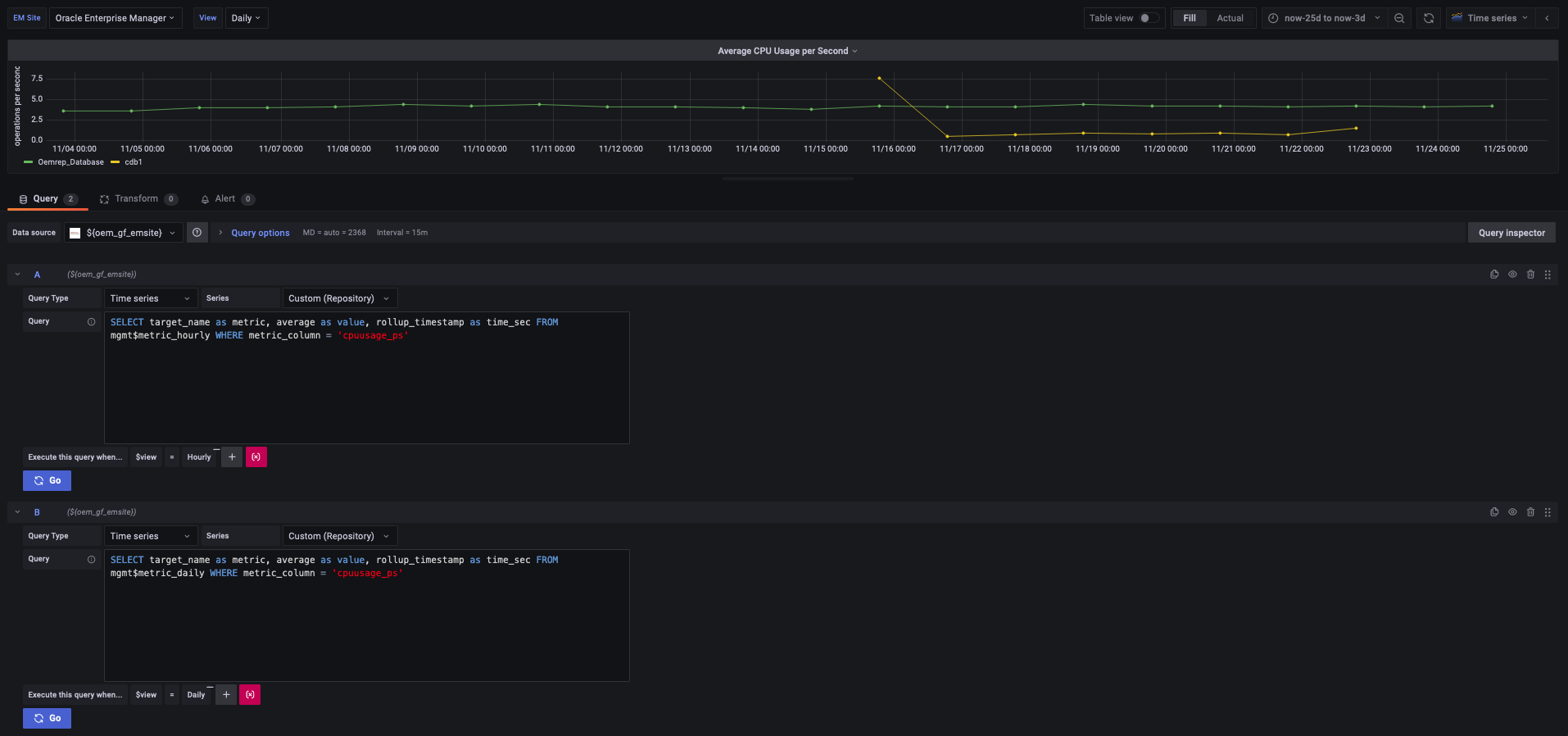Click the Query tab database icon
This screenshot has height=736, width=1568.
pos(23,199)
